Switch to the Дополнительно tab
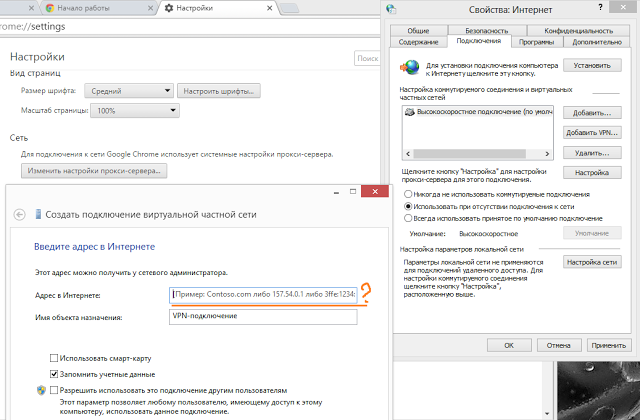Image resolution: width=640 pixels, height=420 pixels. pos(597,42)
